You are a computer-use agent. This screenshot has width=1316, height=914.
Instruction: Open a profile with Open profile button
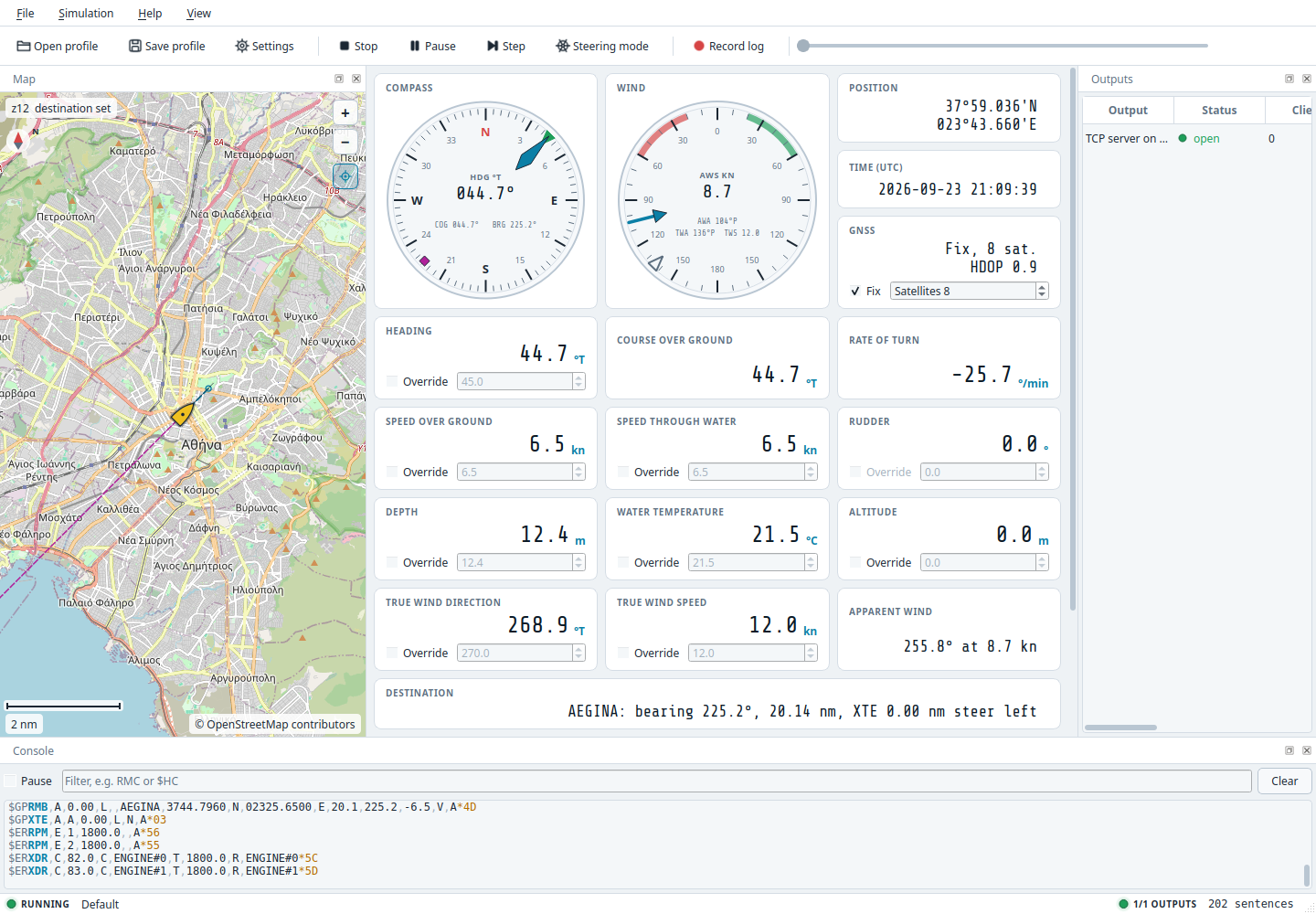pos(58,46)
